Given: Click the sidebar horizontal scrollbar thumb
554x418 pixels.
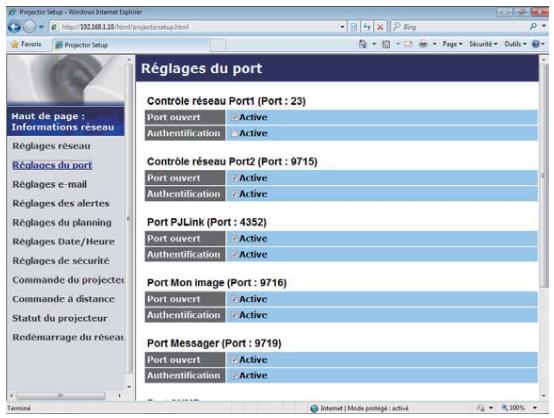Looking at the screenshot, I should 60,395.
